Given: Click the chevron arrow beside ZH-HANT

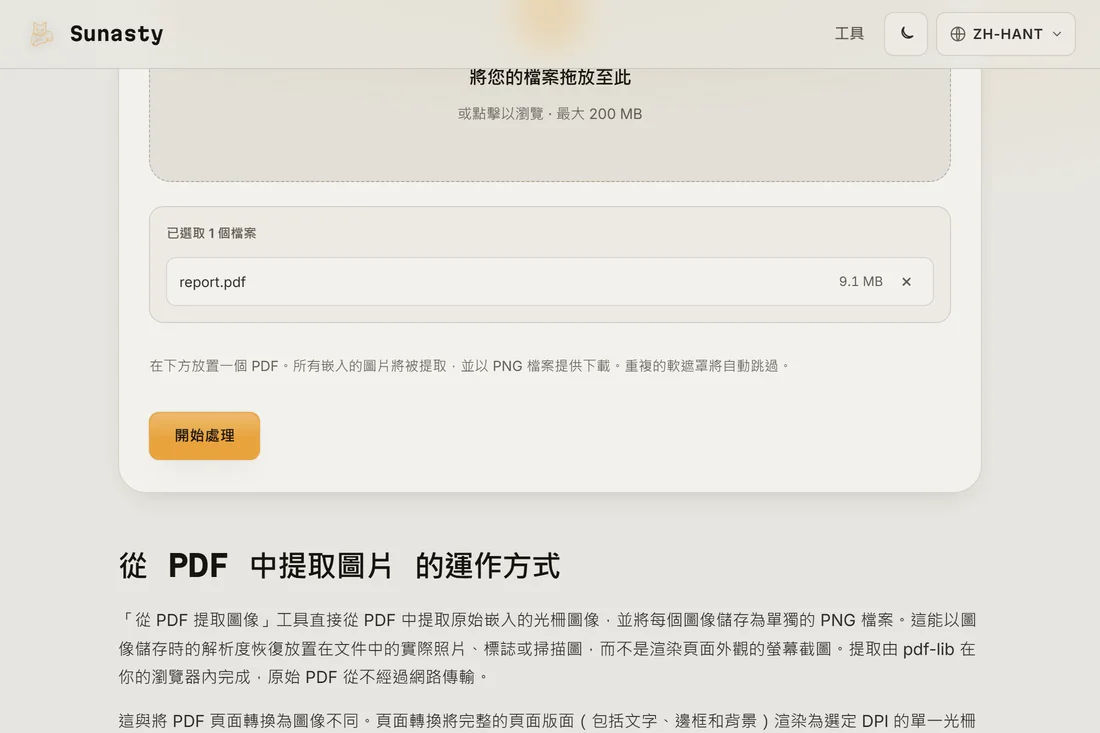Looking at the screenshot, I should click(x=1057, y=34).
